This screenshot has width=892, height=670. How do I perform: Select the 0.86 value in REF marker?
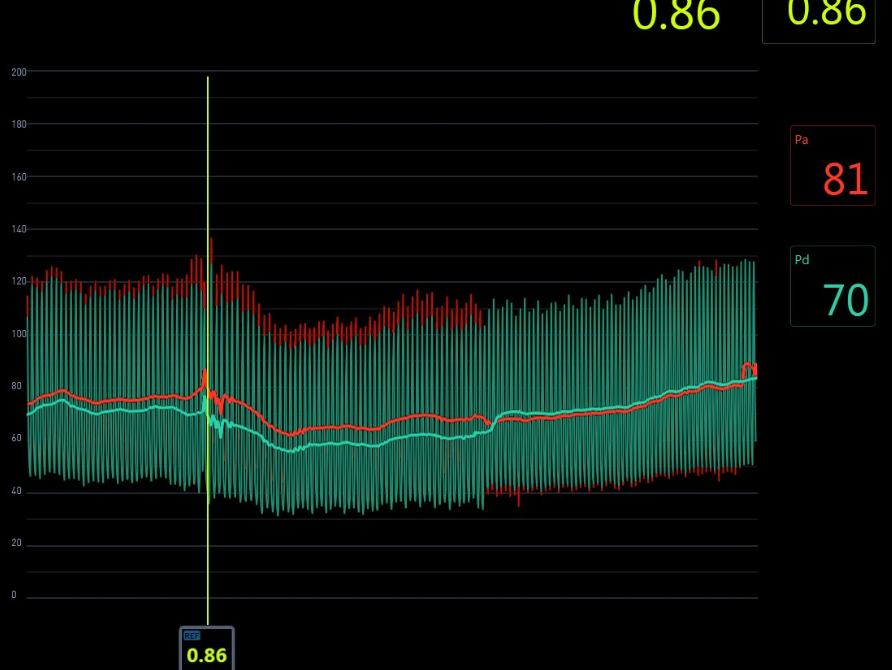click(x=207, y=656)
